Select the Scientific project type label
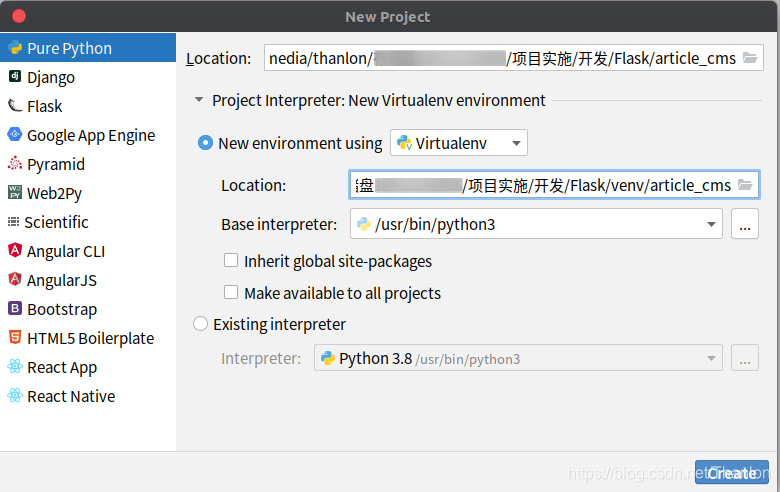The width and height of the screenshot is (780, 492). 56,222
